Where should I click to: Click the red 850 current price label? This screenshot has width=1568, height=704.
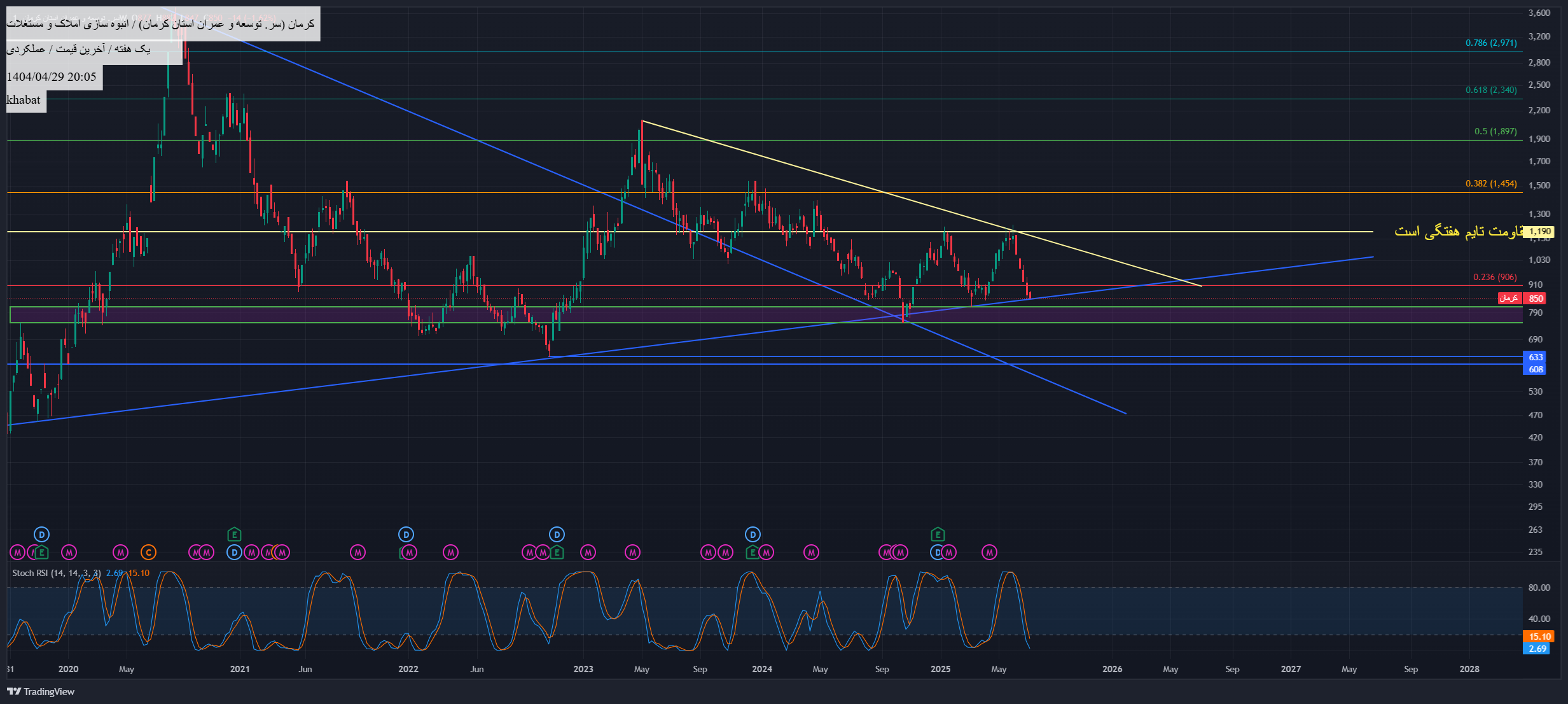tap(1536, 299)
